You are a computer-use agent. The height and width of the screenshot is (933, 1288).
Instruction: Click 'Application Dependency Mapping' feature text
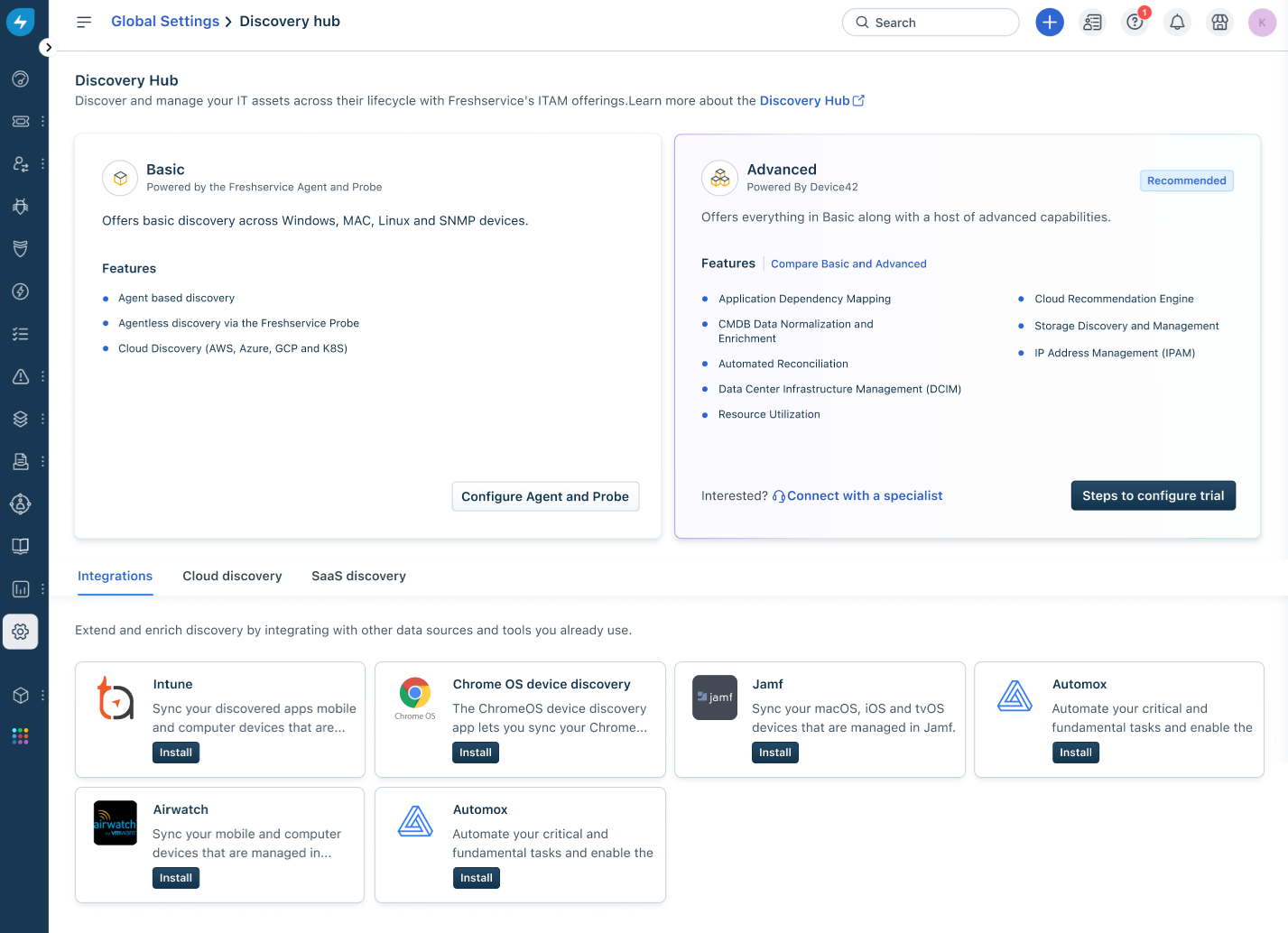tap(804, 299)
